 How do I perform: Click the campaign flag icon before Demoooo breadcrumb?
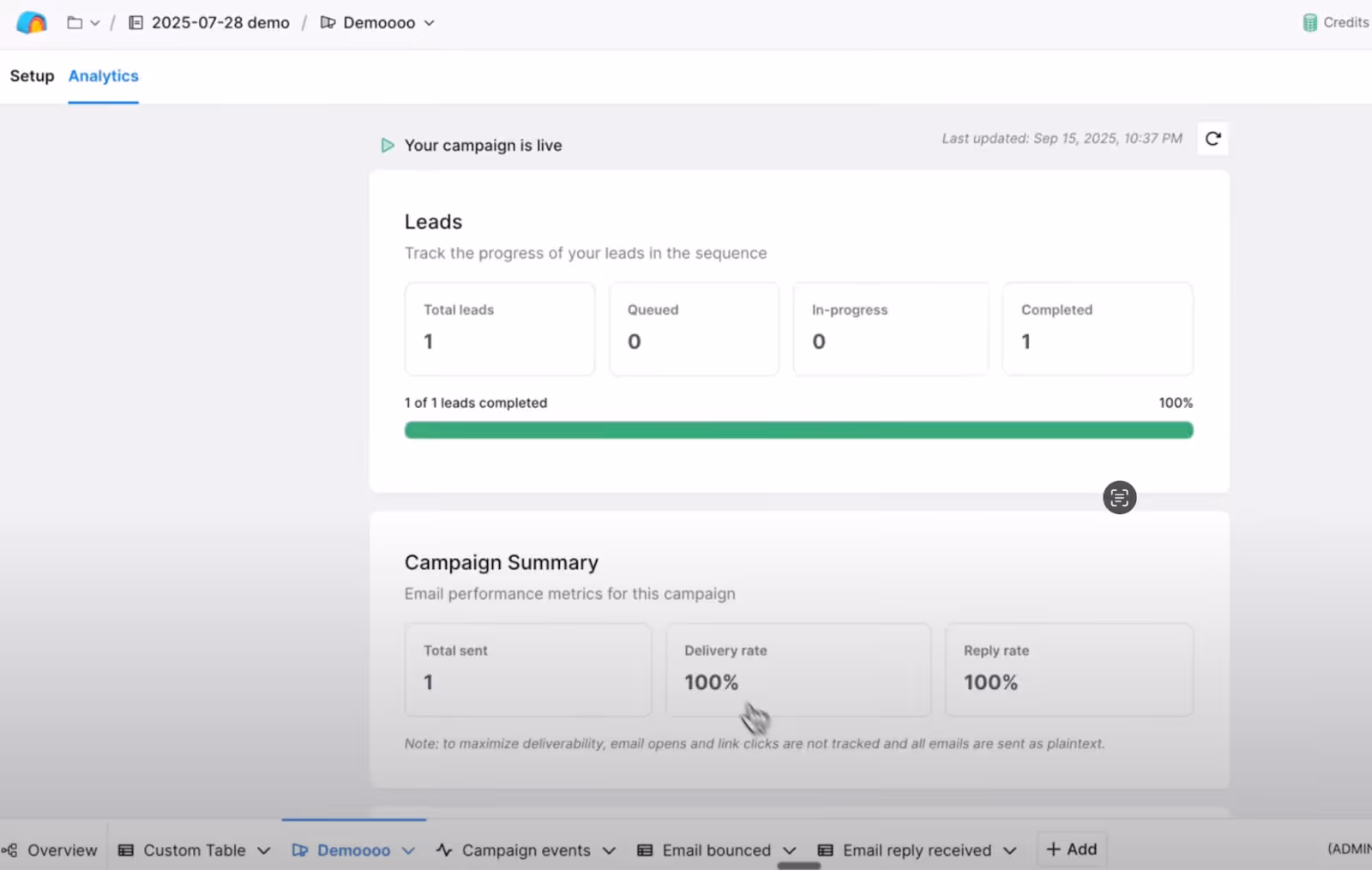tap(328, 22)
